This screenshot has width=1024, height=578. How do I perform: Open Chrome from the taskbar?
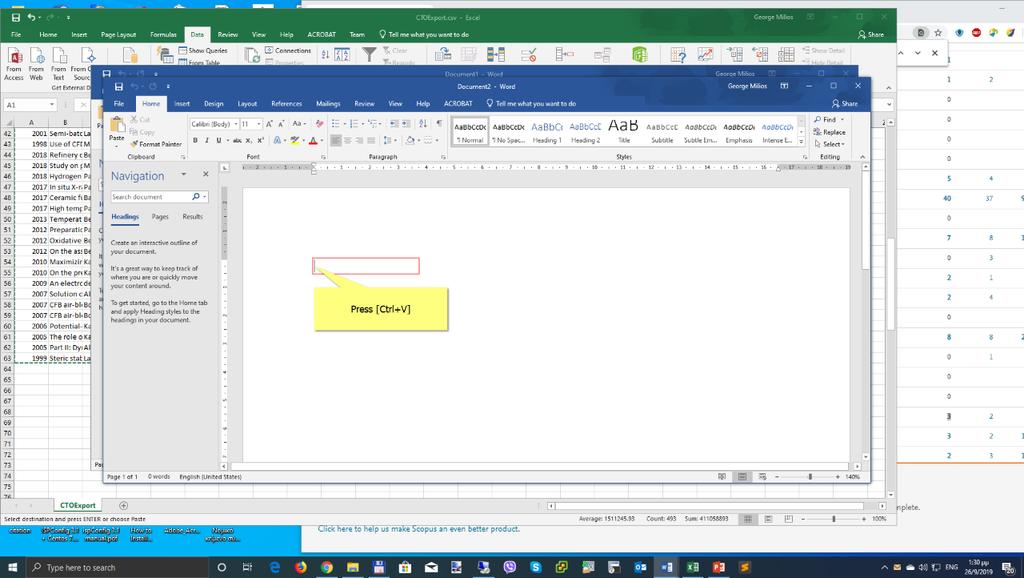coord(327,567)
